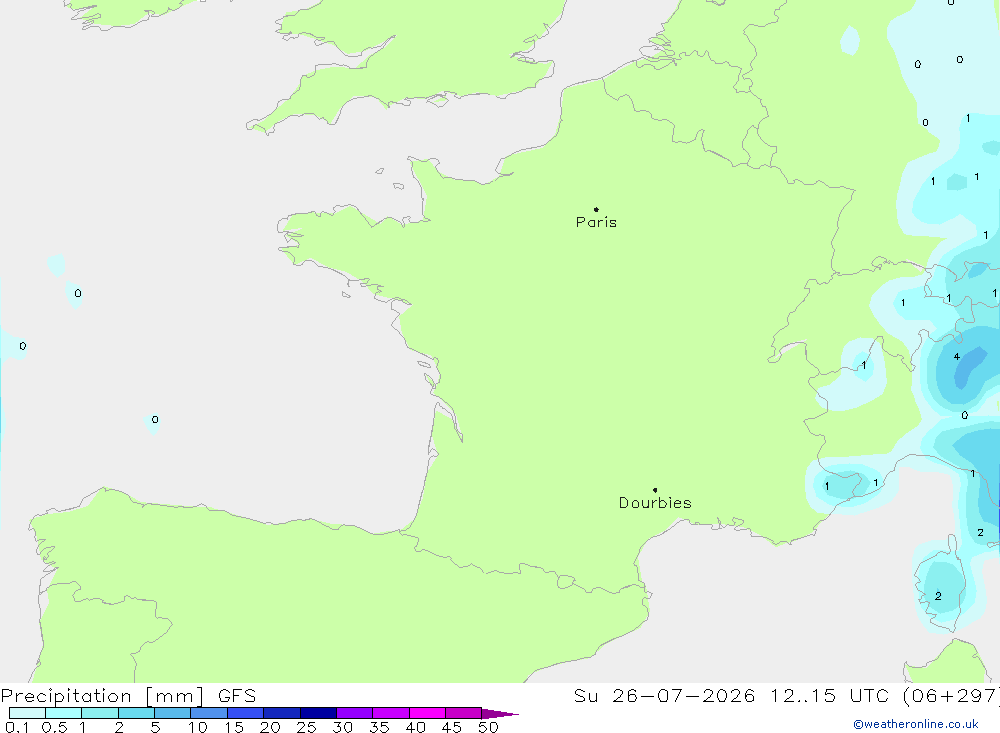Image resolution: width=1000 pixels, height=733 pixels.
Task: Pick the 10–15 mm legend swatch
Action: click(x=209, y=713)
